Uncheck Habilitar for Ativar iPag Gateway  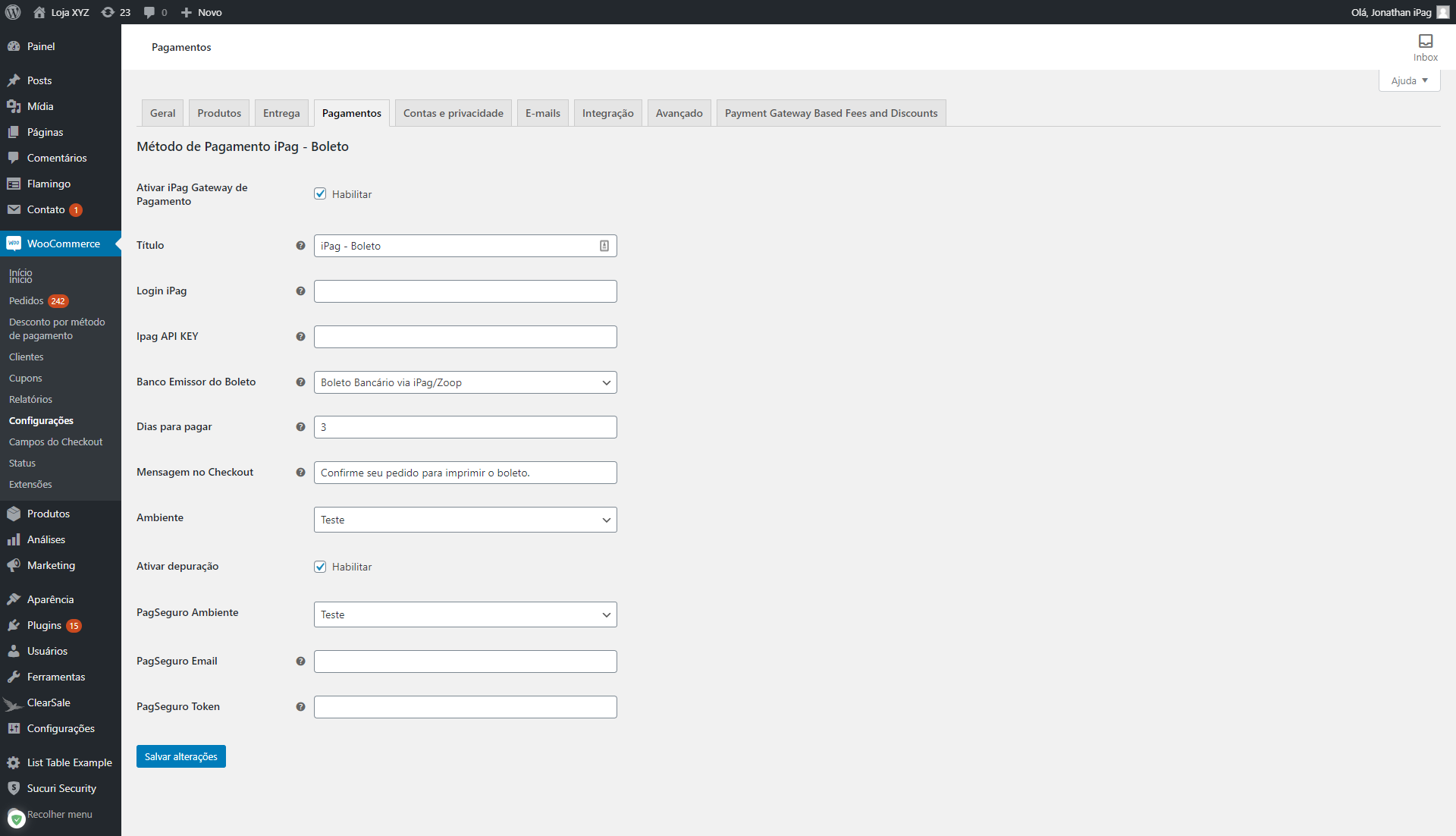(320, 194)
